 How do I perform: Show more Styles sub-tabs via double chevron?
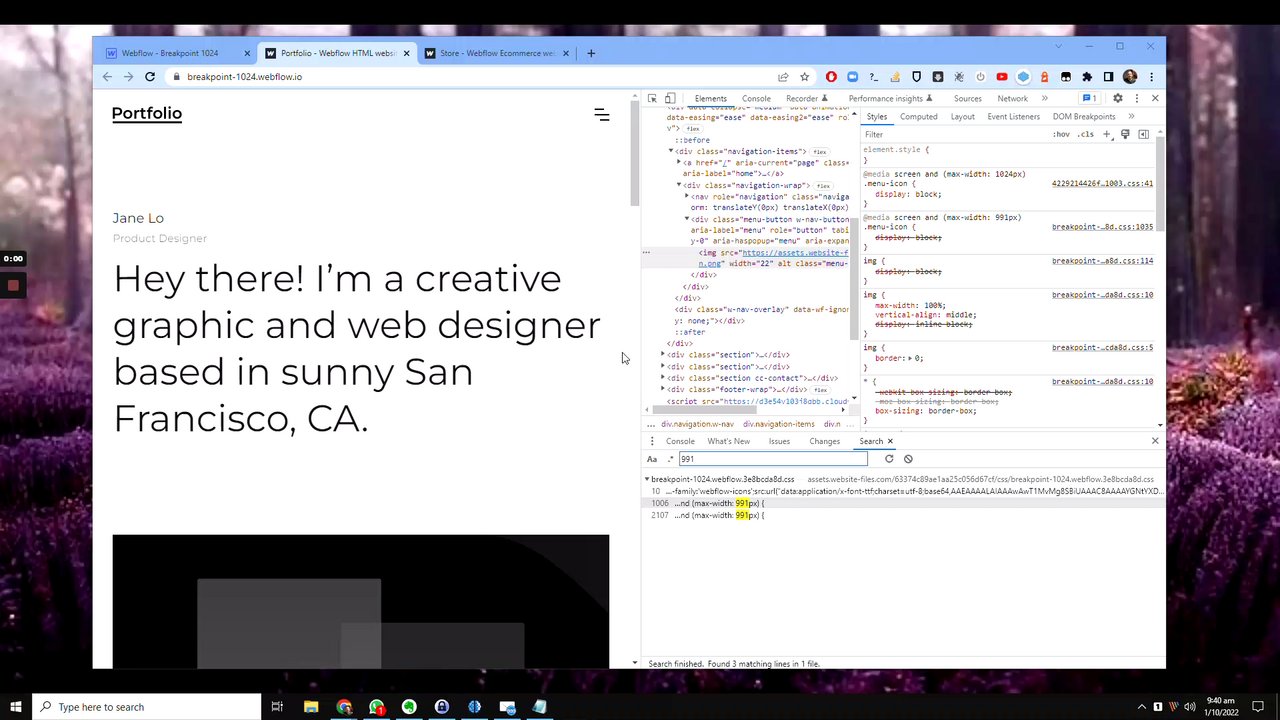pos(1131,116)
